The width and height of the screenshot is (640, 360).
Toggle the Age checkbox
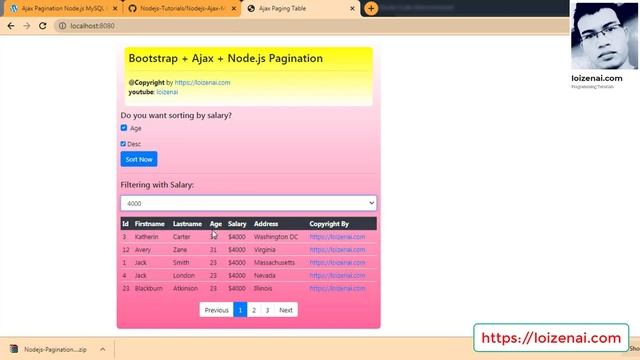click(x=124, y=128)
